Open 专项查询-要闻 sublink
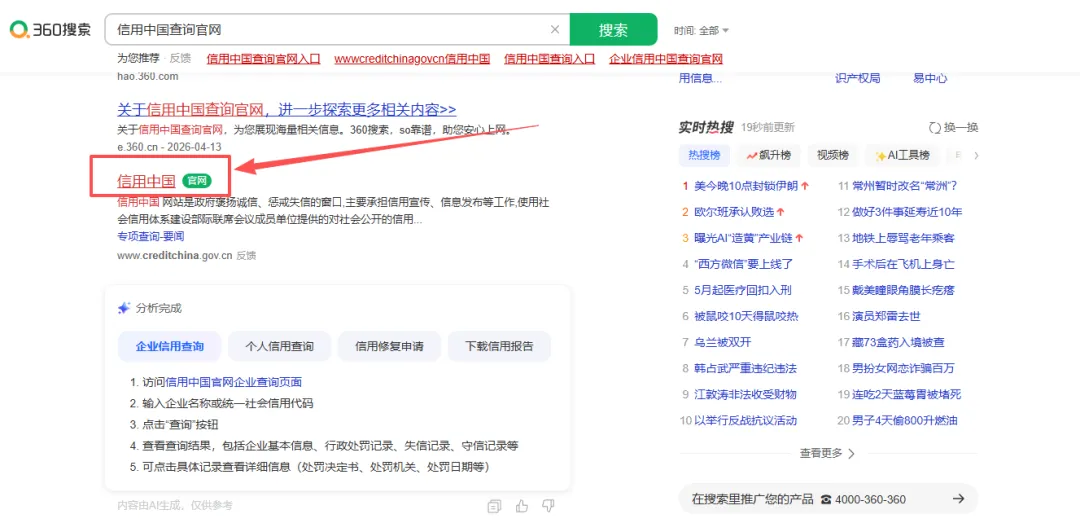The image size is (1080, 523). point(151,236)
